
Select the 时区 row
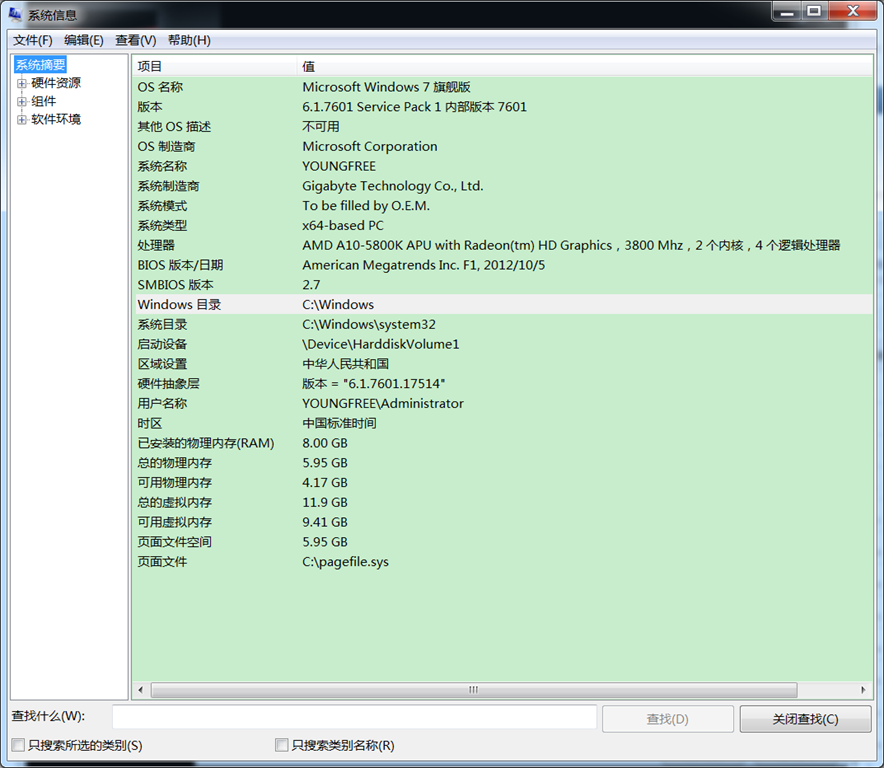pos(503,423)
